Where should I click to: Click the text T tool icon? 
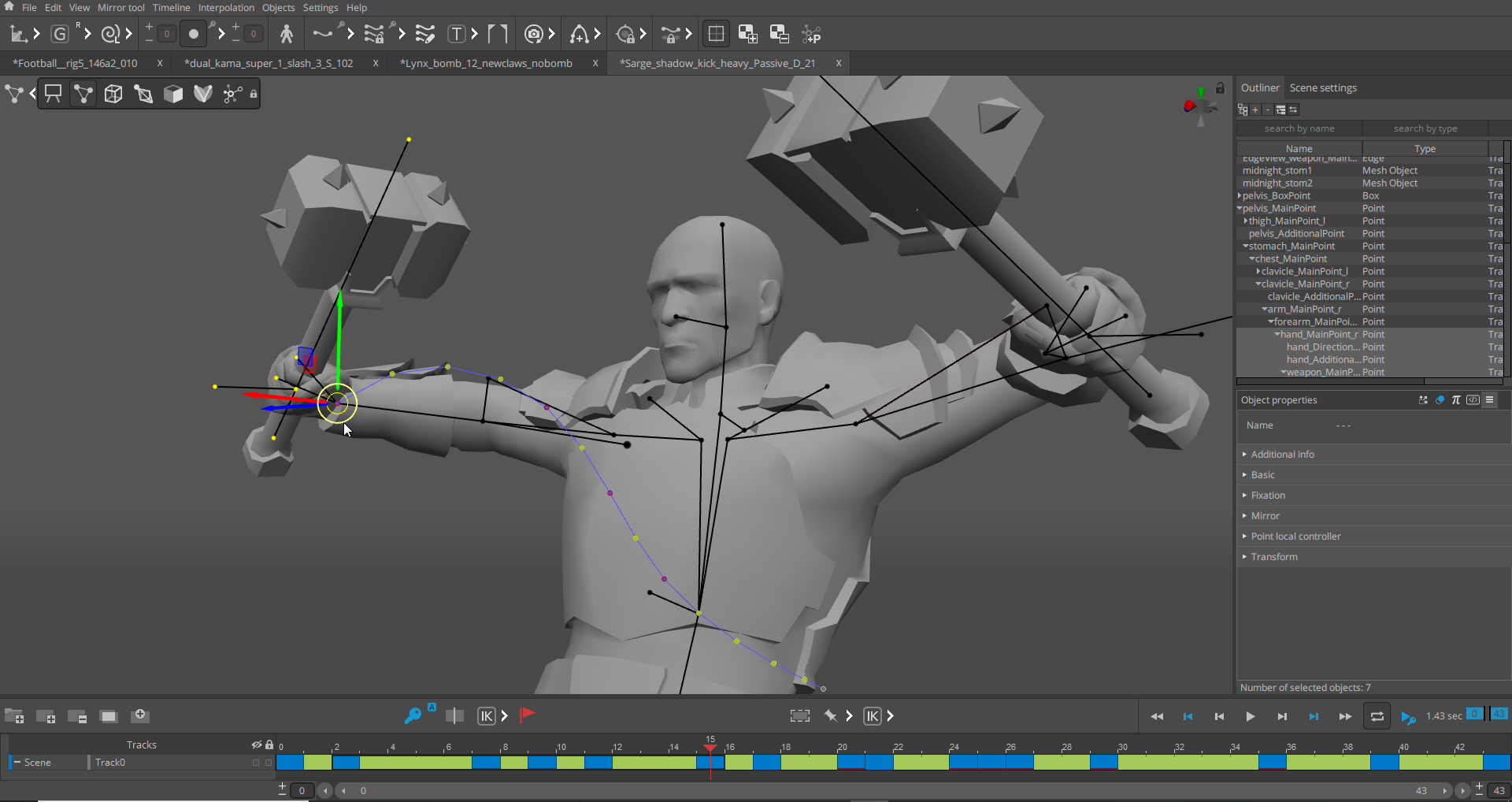(x=457, y=34)
